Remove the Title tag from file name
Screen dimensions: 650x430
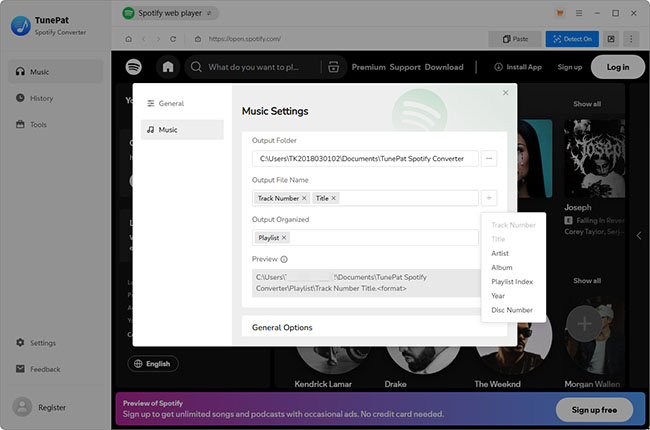[x=333, y=198]
